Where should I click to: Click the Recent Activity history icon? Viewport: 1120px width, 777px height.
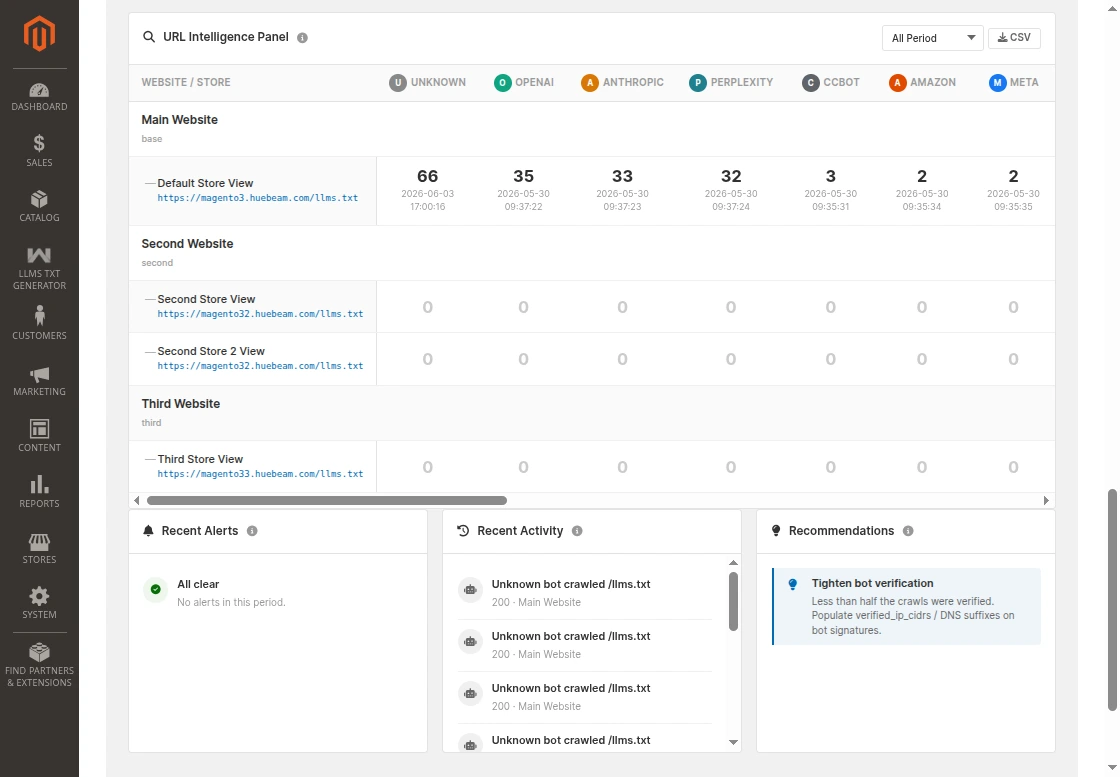(463, 531)
